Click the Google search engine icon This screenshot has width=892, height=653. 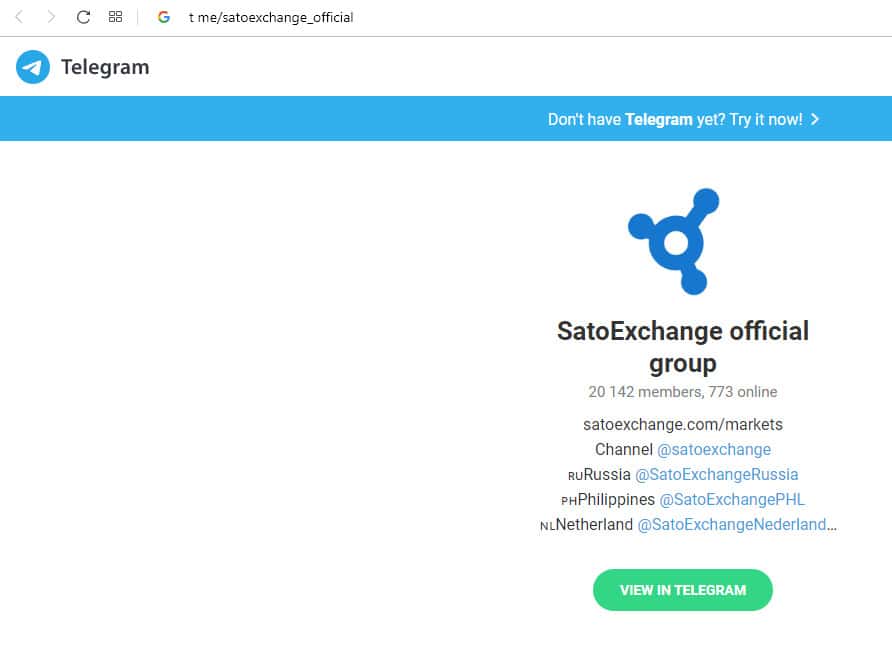[x=164, y=17]
